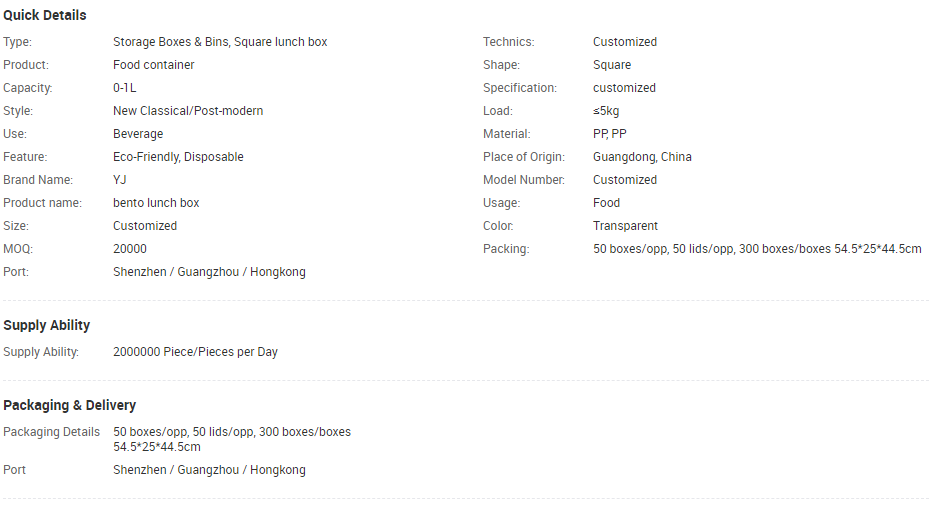
Task: Click the Packing value in Quick Details
Action: [757, 249]
